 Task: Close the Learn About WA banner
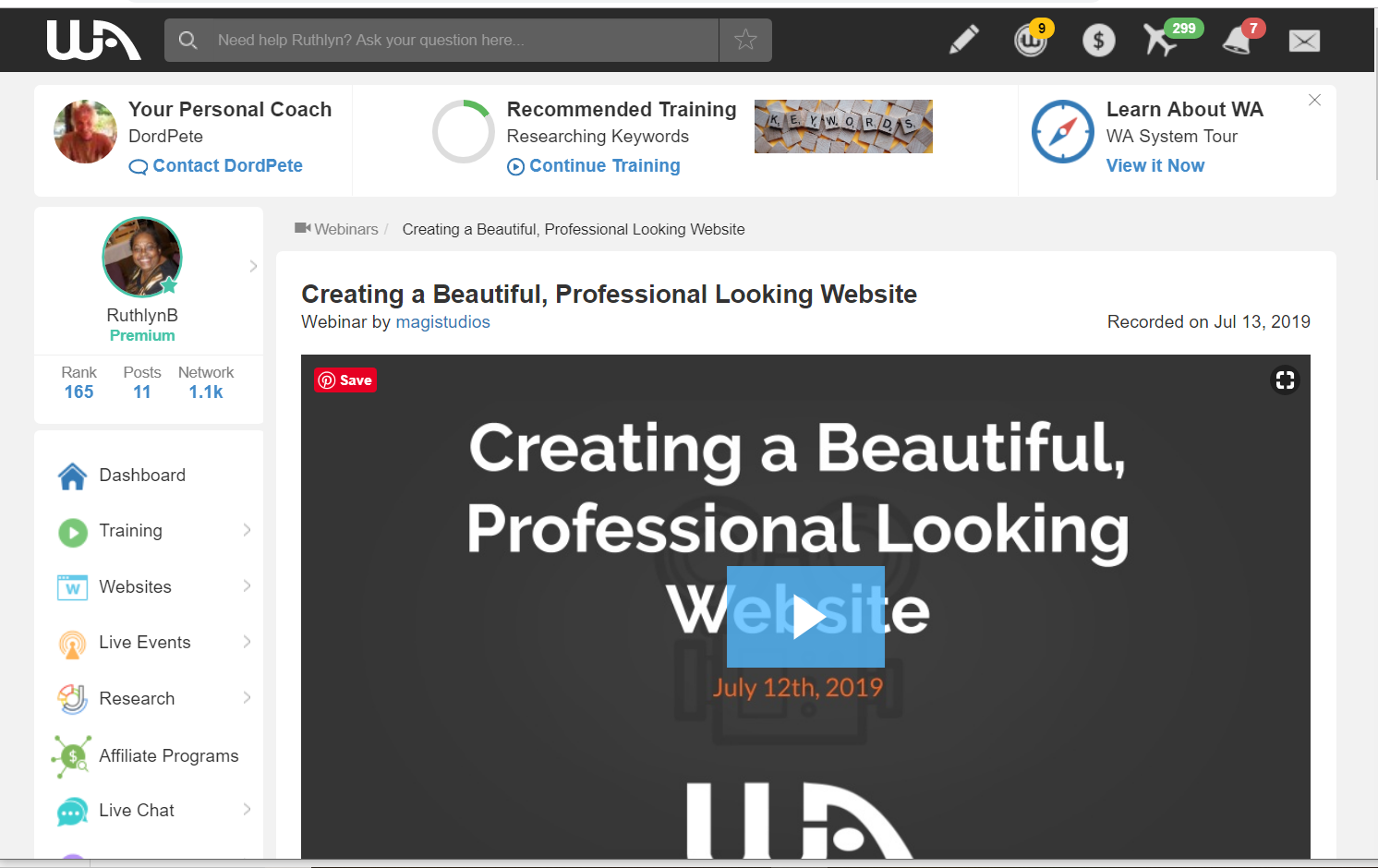tap(1314, 100)
